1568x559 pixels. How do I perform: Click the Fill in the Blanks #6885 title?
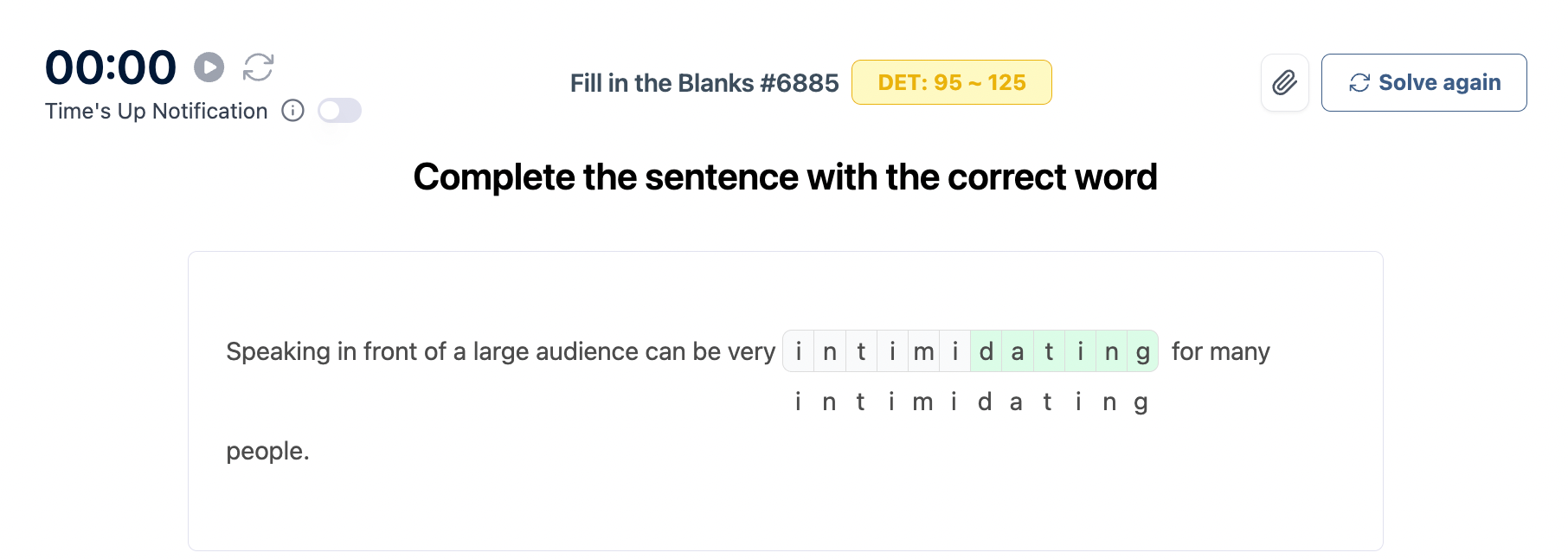pyautogui.click(x=704, y=83)
